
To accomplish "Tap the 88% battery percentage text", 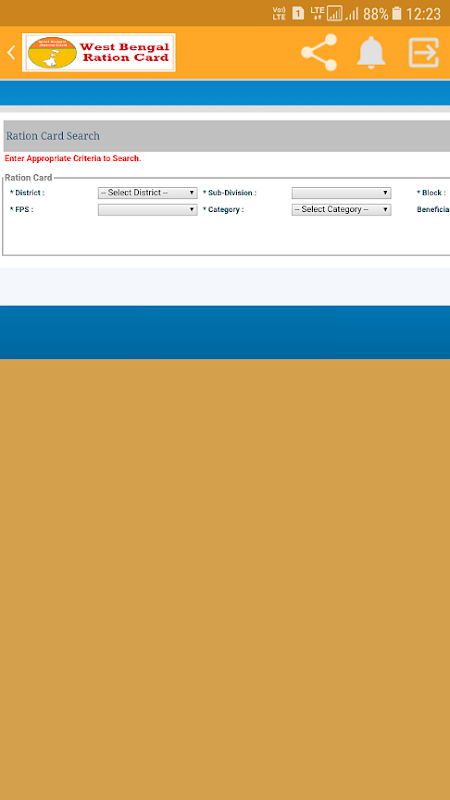I will (376, 14).
